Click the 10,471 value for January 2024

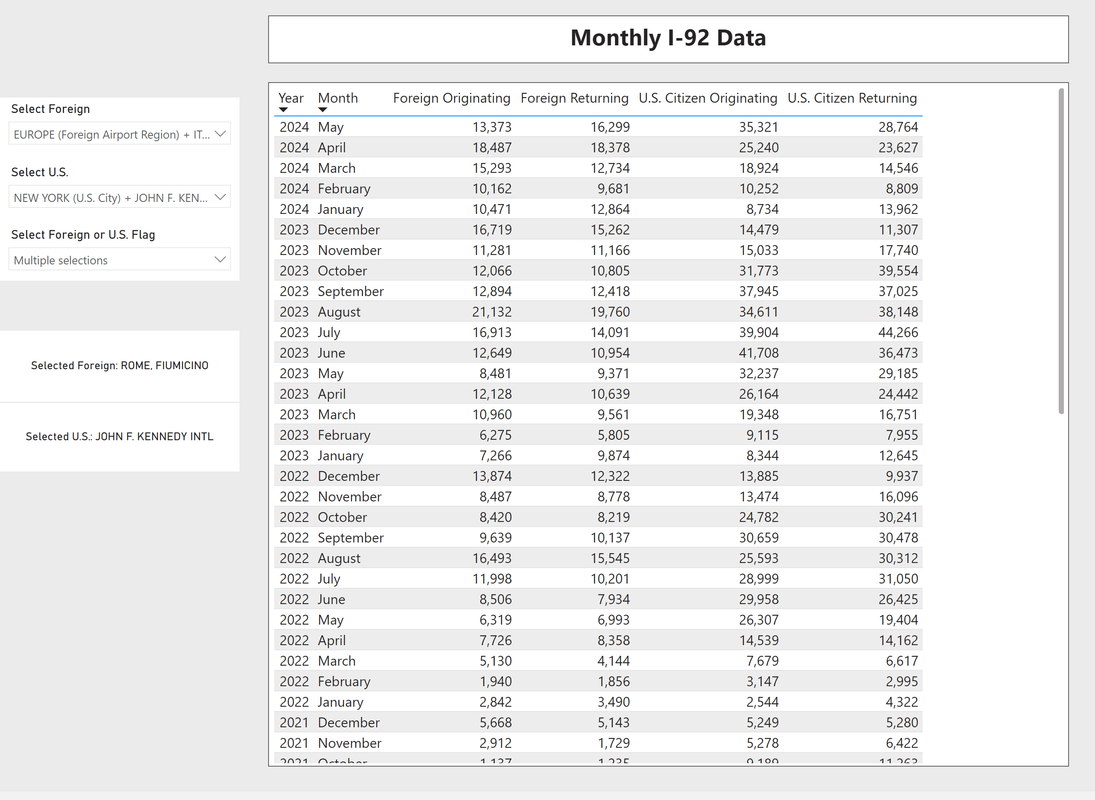(492, 209)
